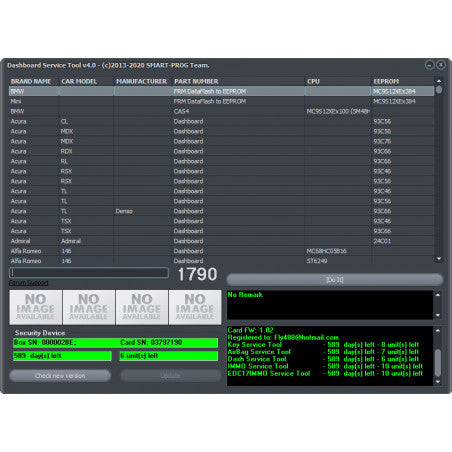
Task: Click the Check new version button
Action: coord(60,376)
